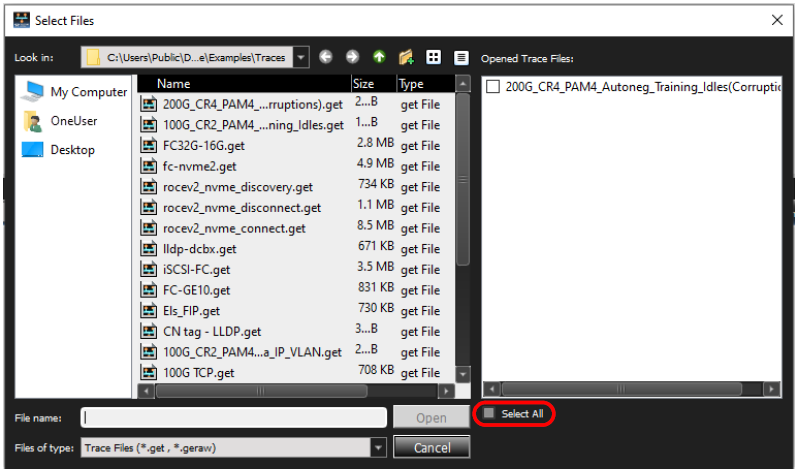
Task: Click FC32G-16G.get file icon
Action: tap(149, 146)
